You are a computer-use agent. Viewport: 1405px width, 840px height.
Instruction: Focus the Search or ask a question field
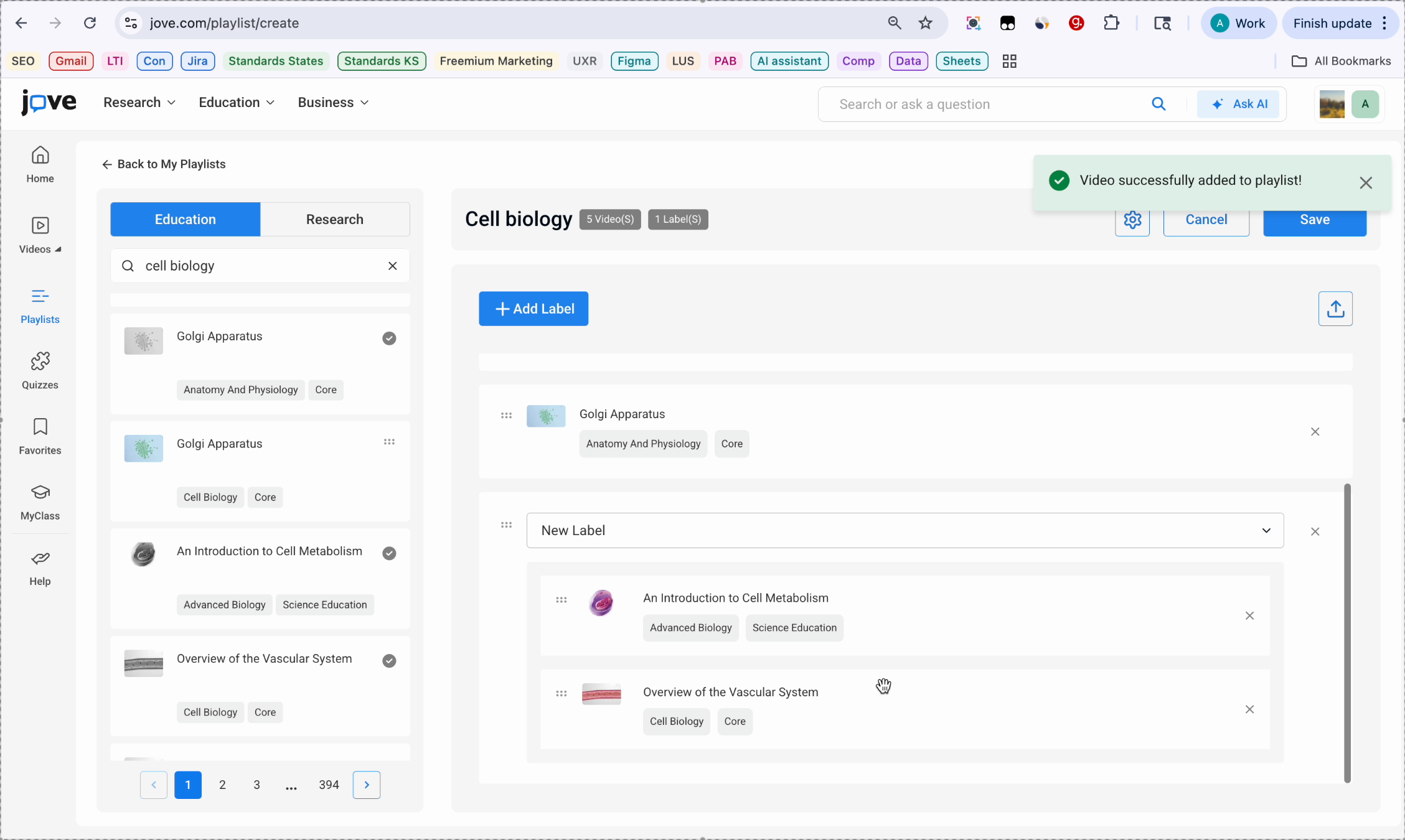(x=990, y=104)
